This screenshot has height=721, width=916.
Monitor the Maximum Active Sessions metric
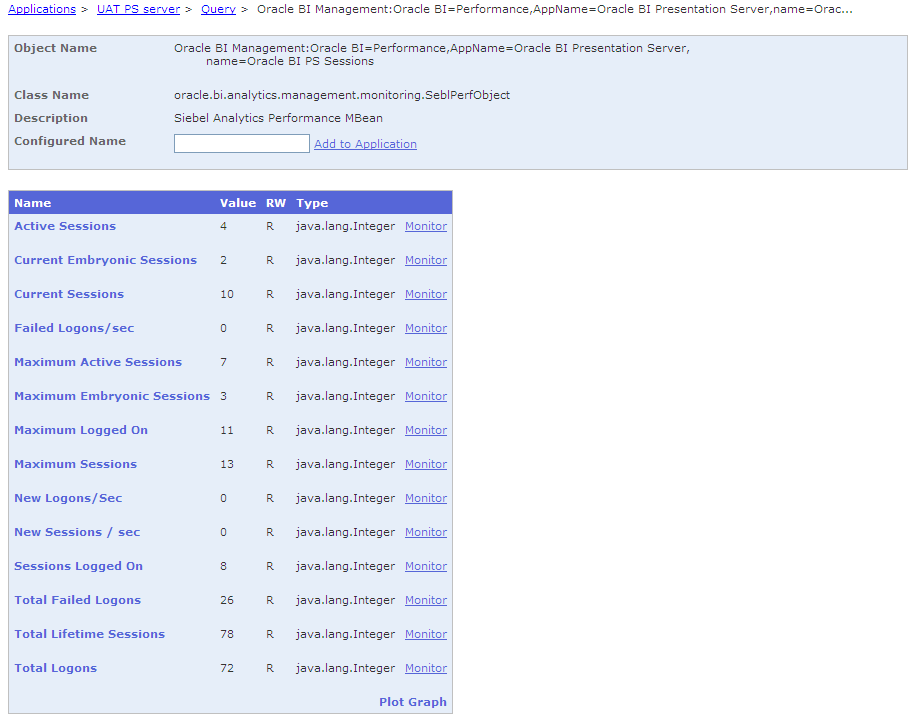(x=425, y=362)
